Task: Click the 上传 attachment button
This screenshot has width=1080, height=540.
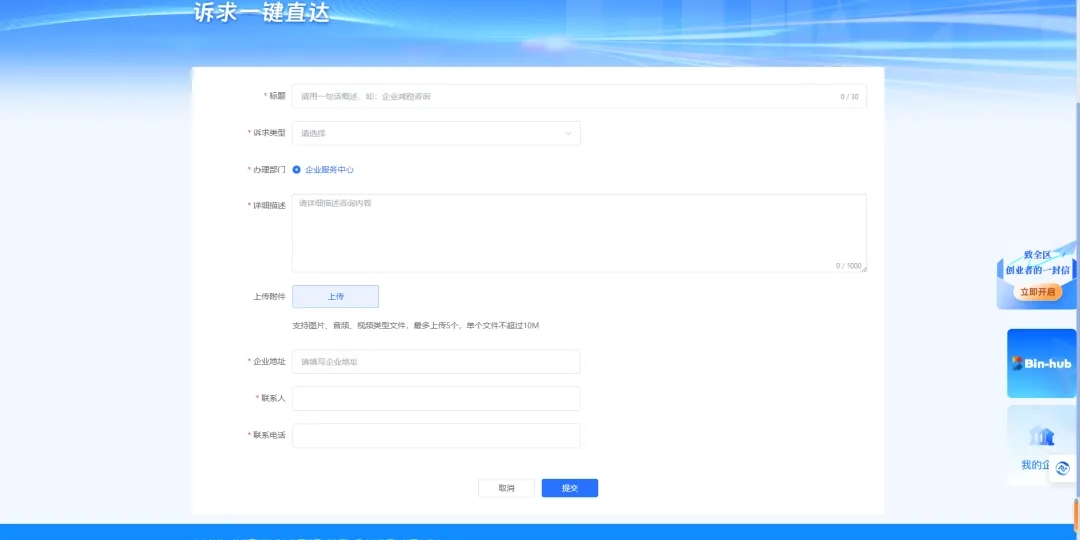Action: pyautogui.click(x=335, y=296)
